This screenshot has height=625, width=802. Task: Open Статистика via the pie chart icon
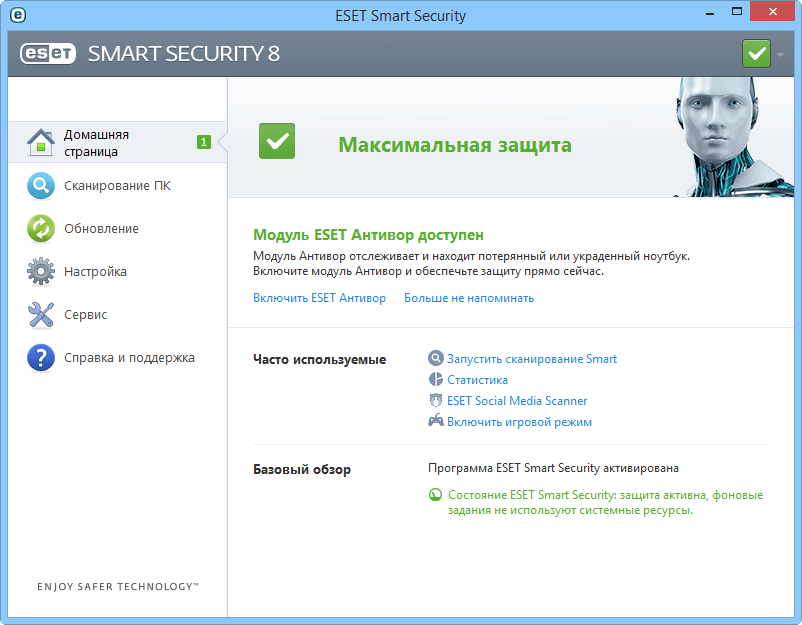[435, 379]
